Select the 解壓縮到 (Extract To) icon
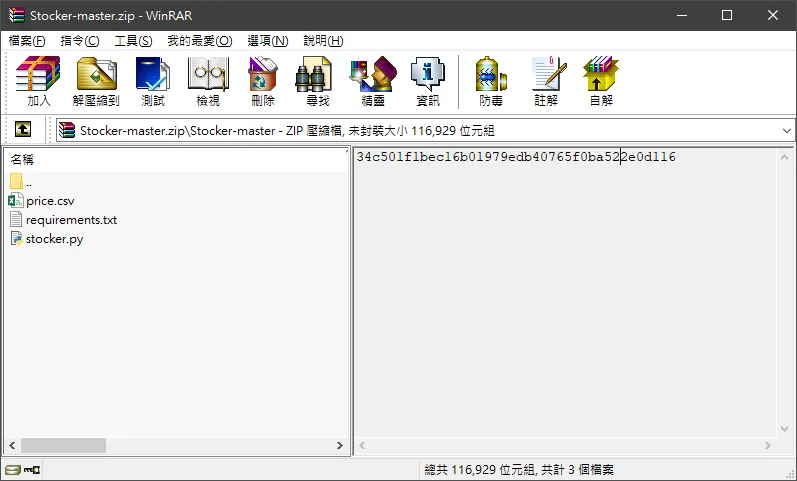The height and width of the screenshot is (481, 797). tap(96, 81)
